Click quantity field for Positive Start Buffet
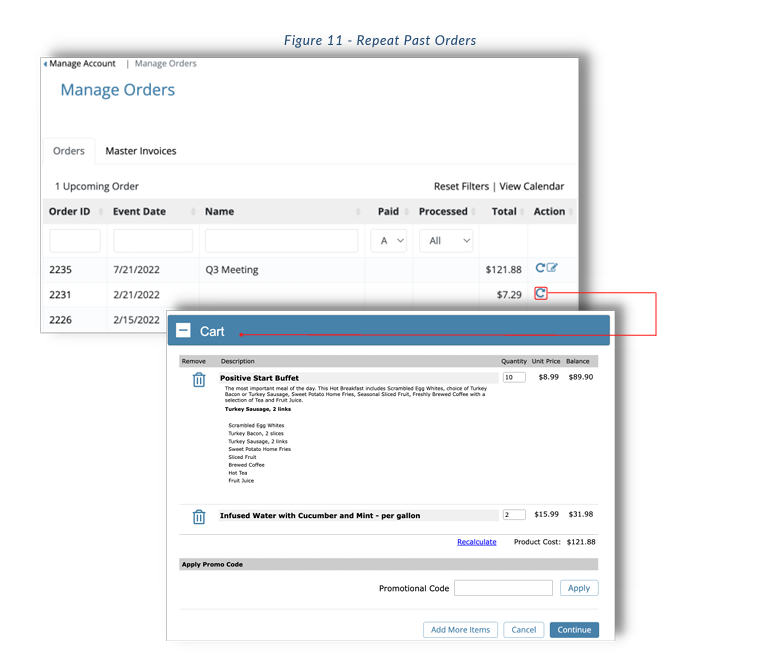 pos(514,377)
